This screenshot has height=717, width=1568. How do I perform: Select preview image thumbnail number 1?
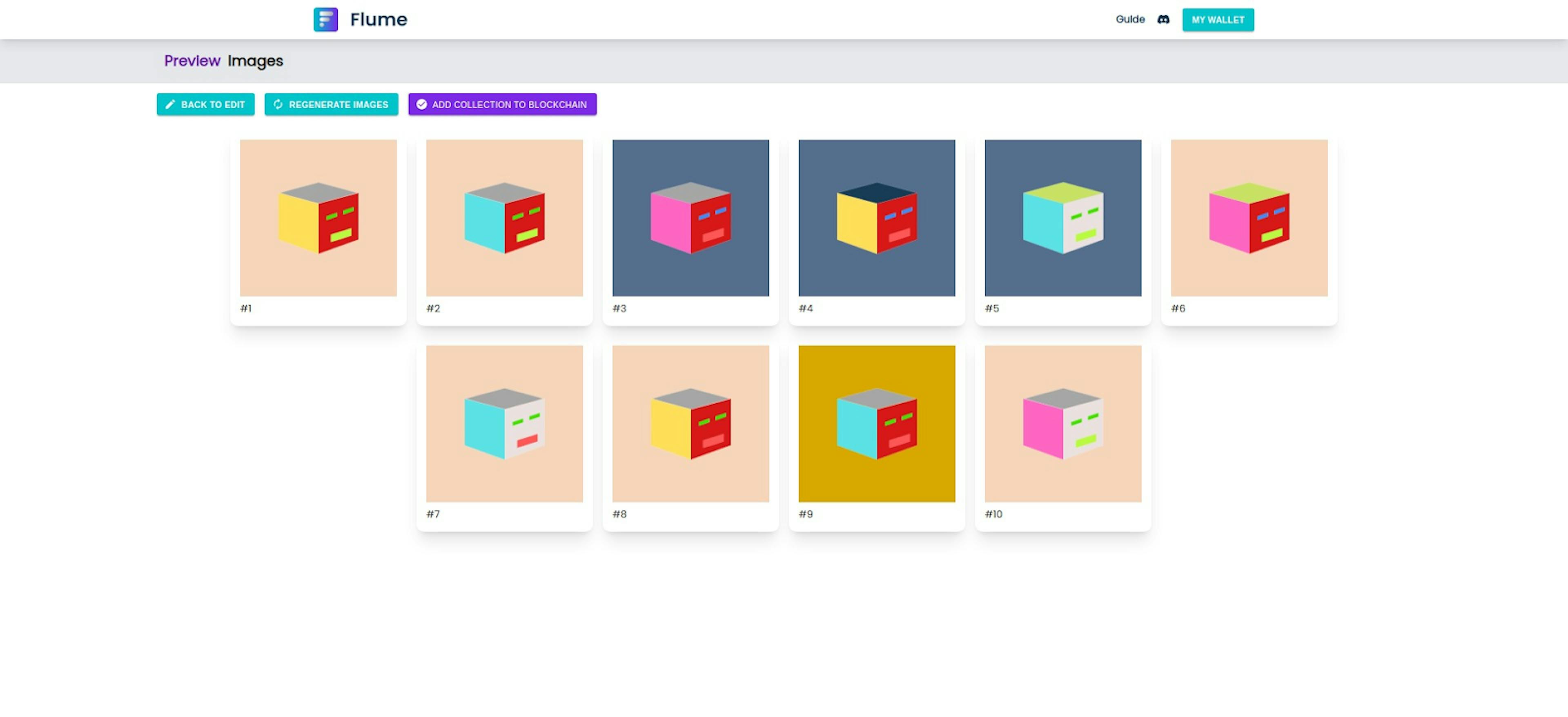tap(318, 218)
